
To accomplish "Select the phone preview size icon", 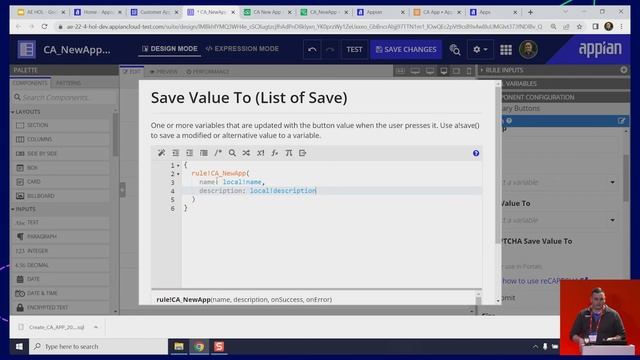I will click(469, 71).
